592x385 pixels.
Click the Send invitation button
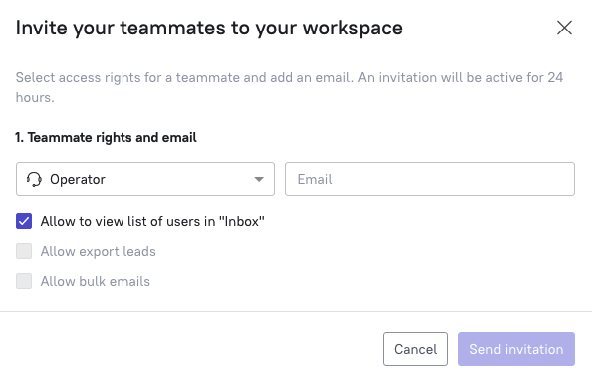click(516, 349)
